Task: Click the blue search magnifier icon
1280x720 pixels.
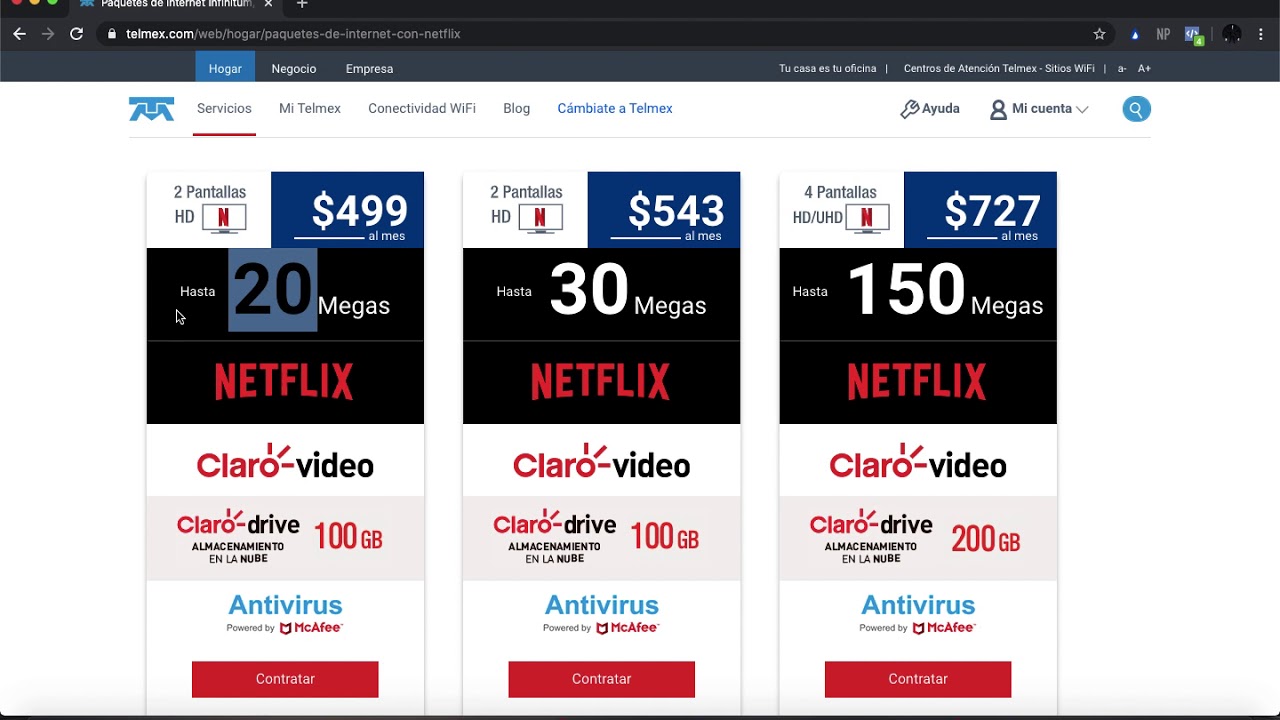Action: (1136, 109)
